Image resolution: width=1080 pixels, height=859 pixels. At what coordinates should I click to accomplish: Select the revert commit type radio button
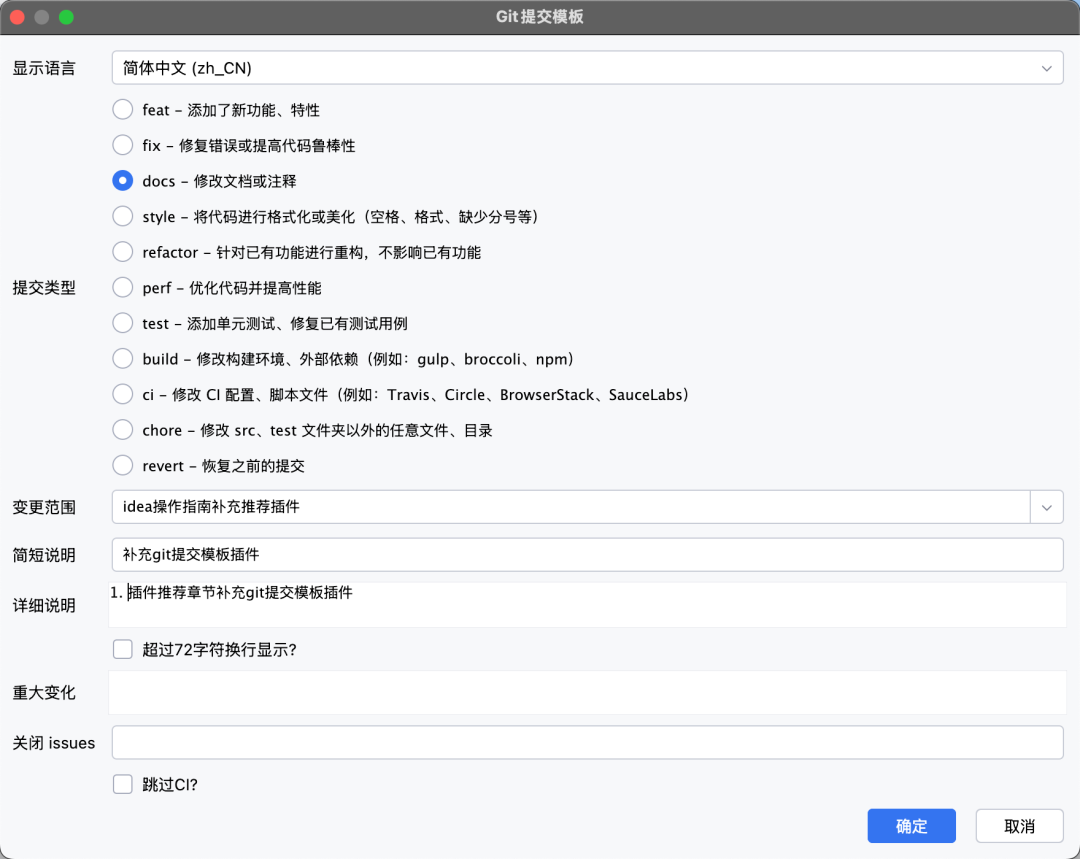pos(122,465)
